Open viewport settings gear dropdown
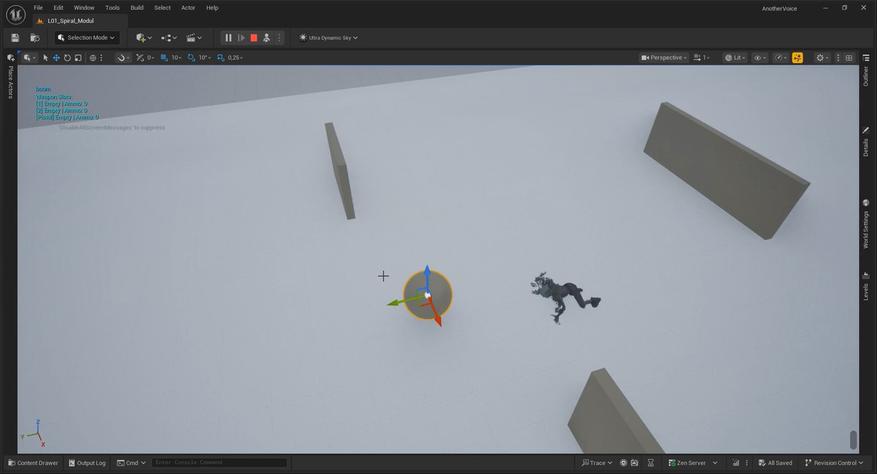The height and width of the screenshot is (474, 877). pos(822,58)
